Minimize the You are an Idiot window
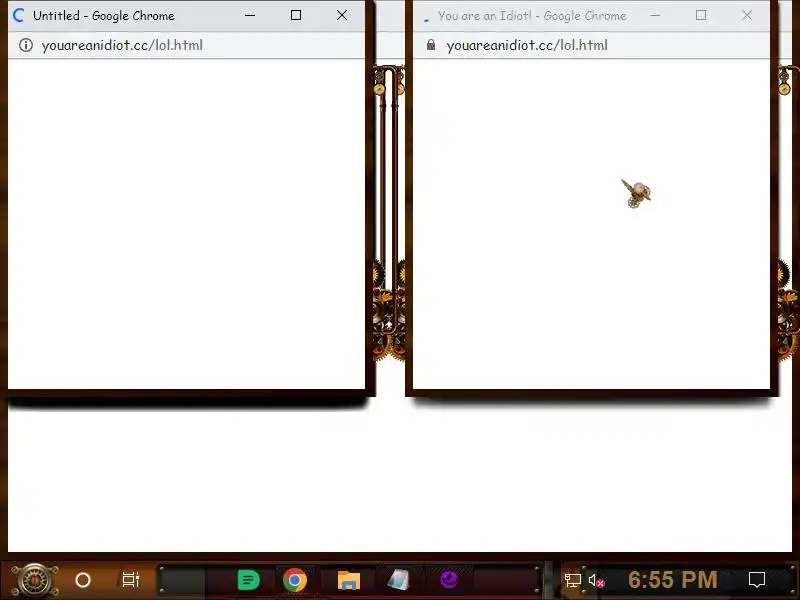This screenshot has width=800, height=600. (x=655, y=15)
